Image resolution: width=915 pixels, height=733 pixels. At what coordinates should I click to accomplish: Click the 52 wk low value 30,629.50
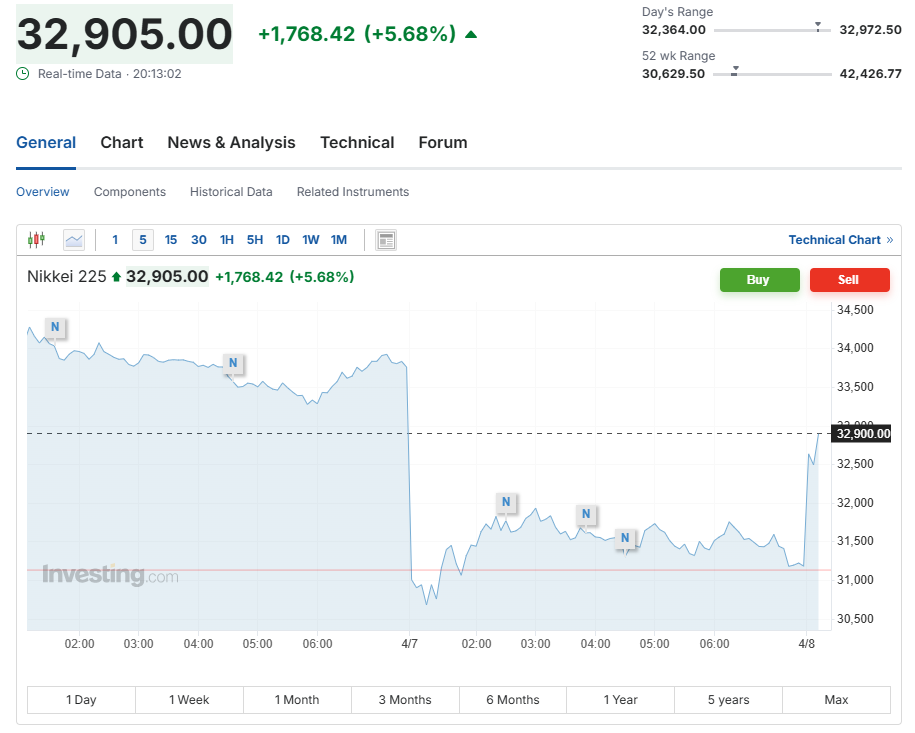click(673, 74)
